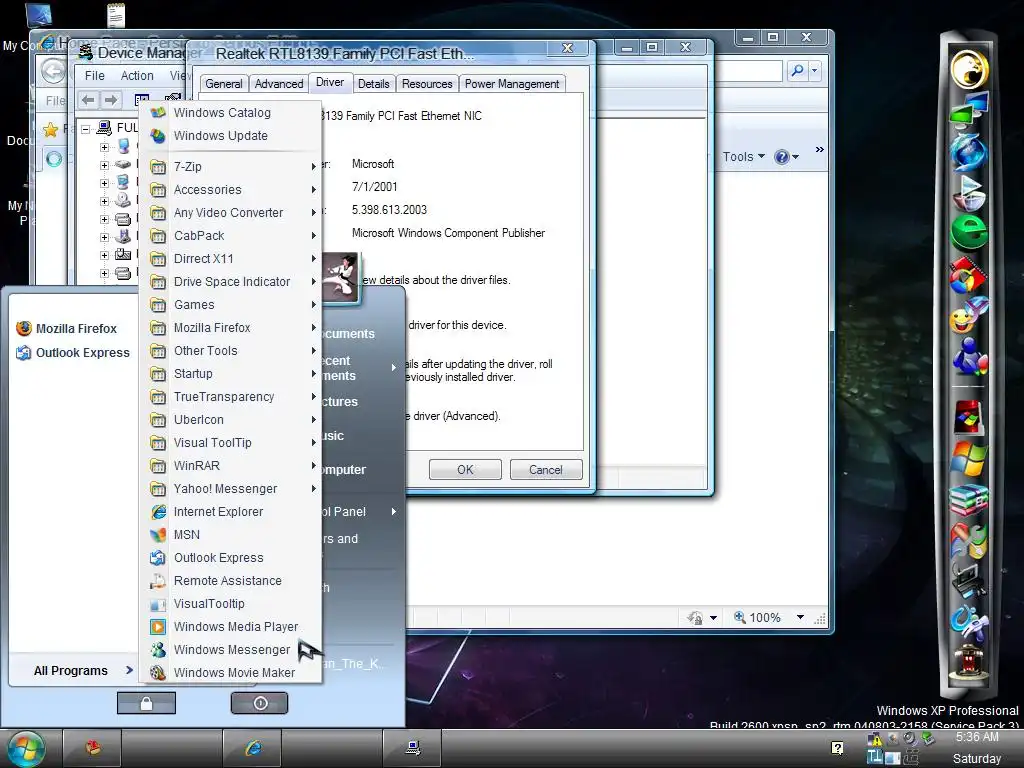Open the 100% zoom level dropdown
This screenshot has width=1024, height=768.
[x=800, y=618]
